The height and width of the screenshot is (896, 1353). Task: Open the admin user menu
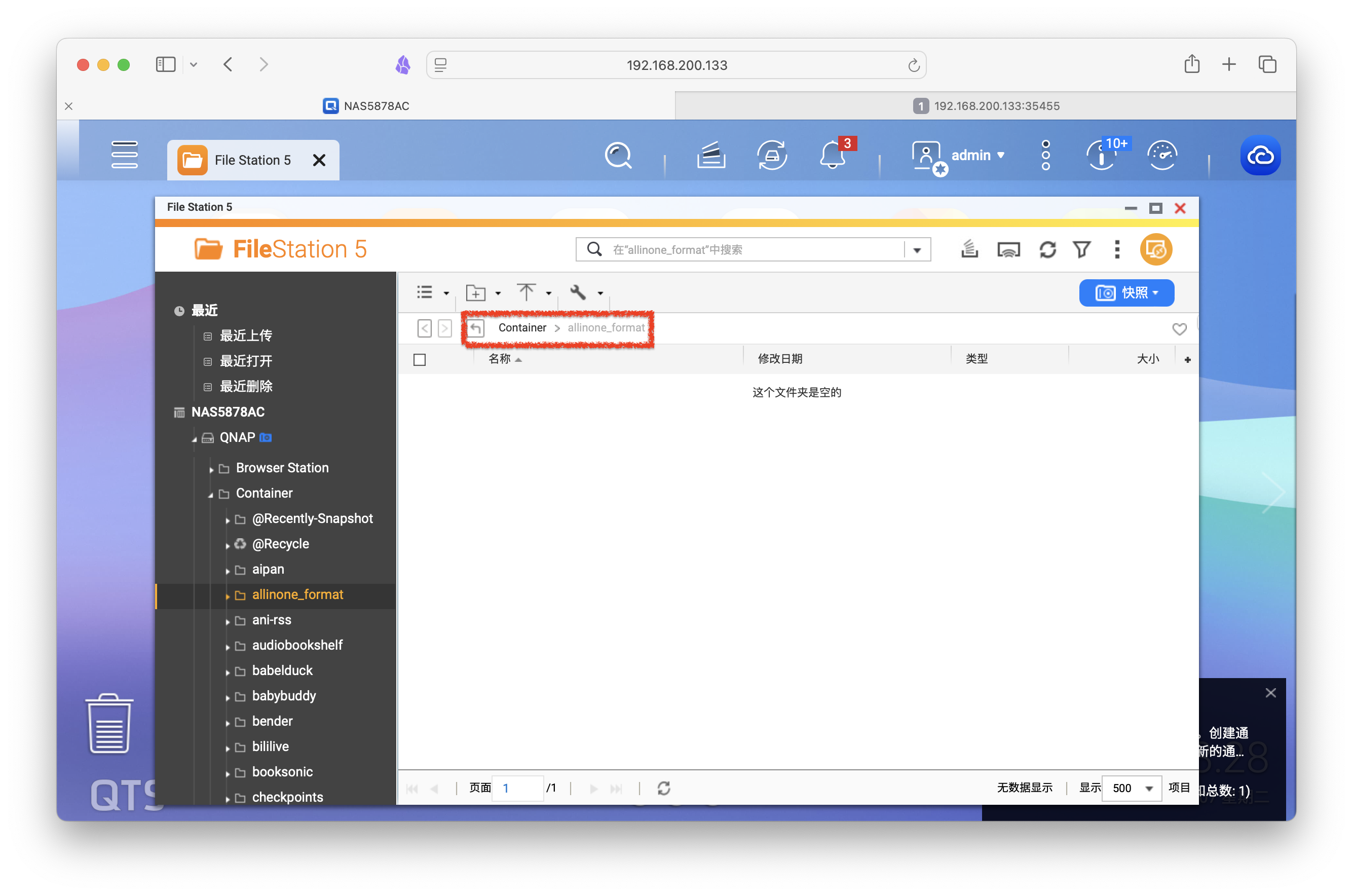point(976,156)
